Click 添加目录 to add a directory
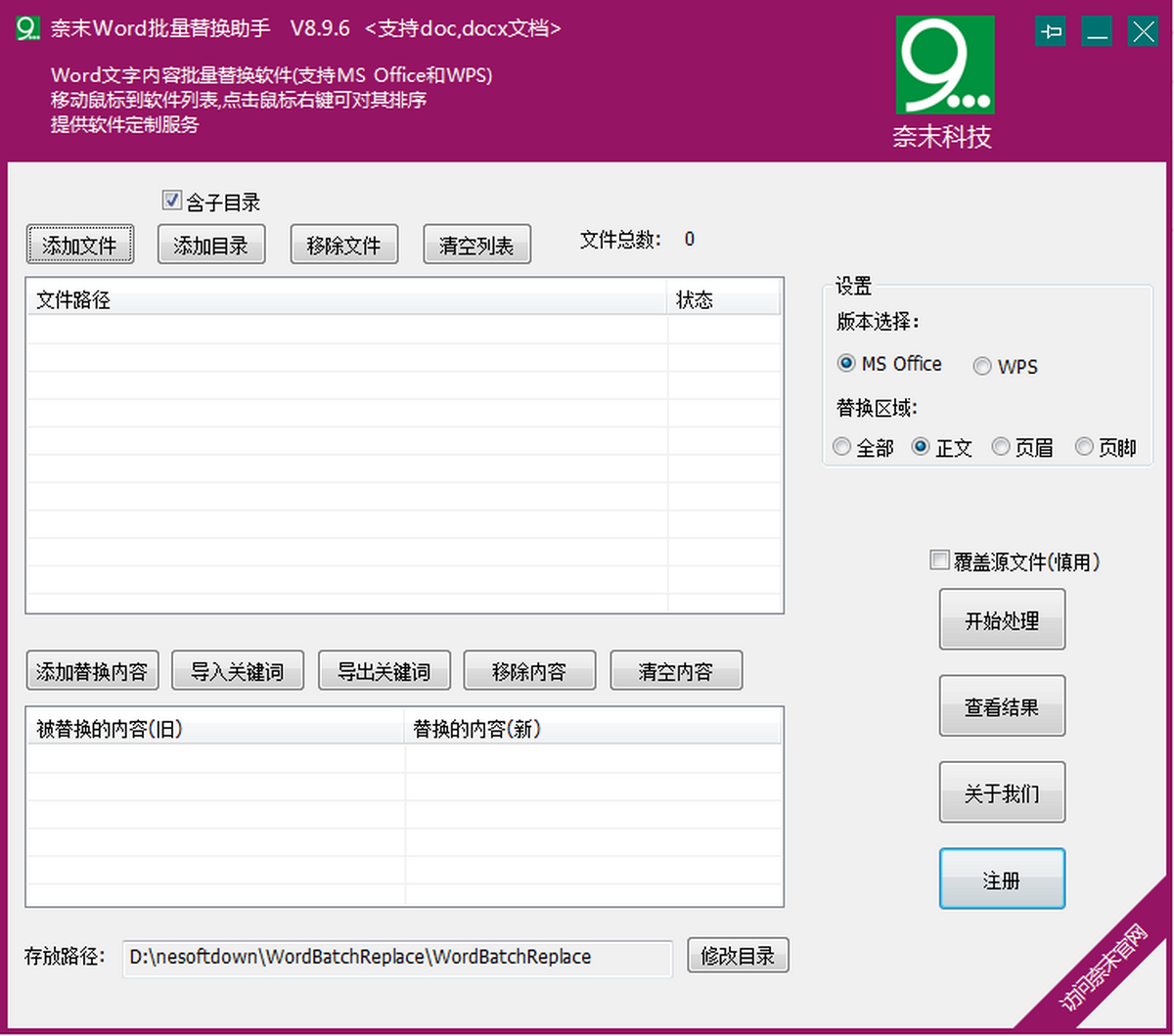This screenshot has height=1036, width=1174. coord(211,245)
